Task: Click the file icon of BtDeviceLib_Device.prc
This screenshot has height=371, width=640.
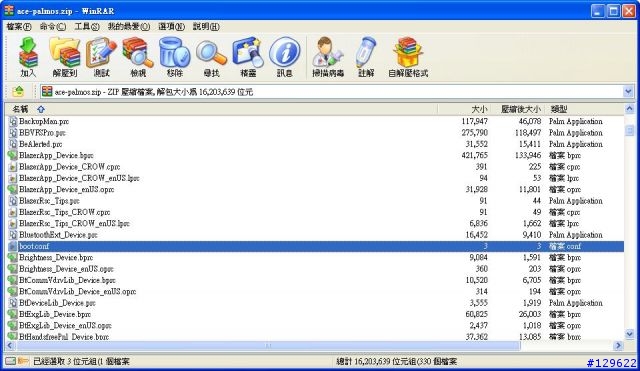Action: [x=13, y=303]
